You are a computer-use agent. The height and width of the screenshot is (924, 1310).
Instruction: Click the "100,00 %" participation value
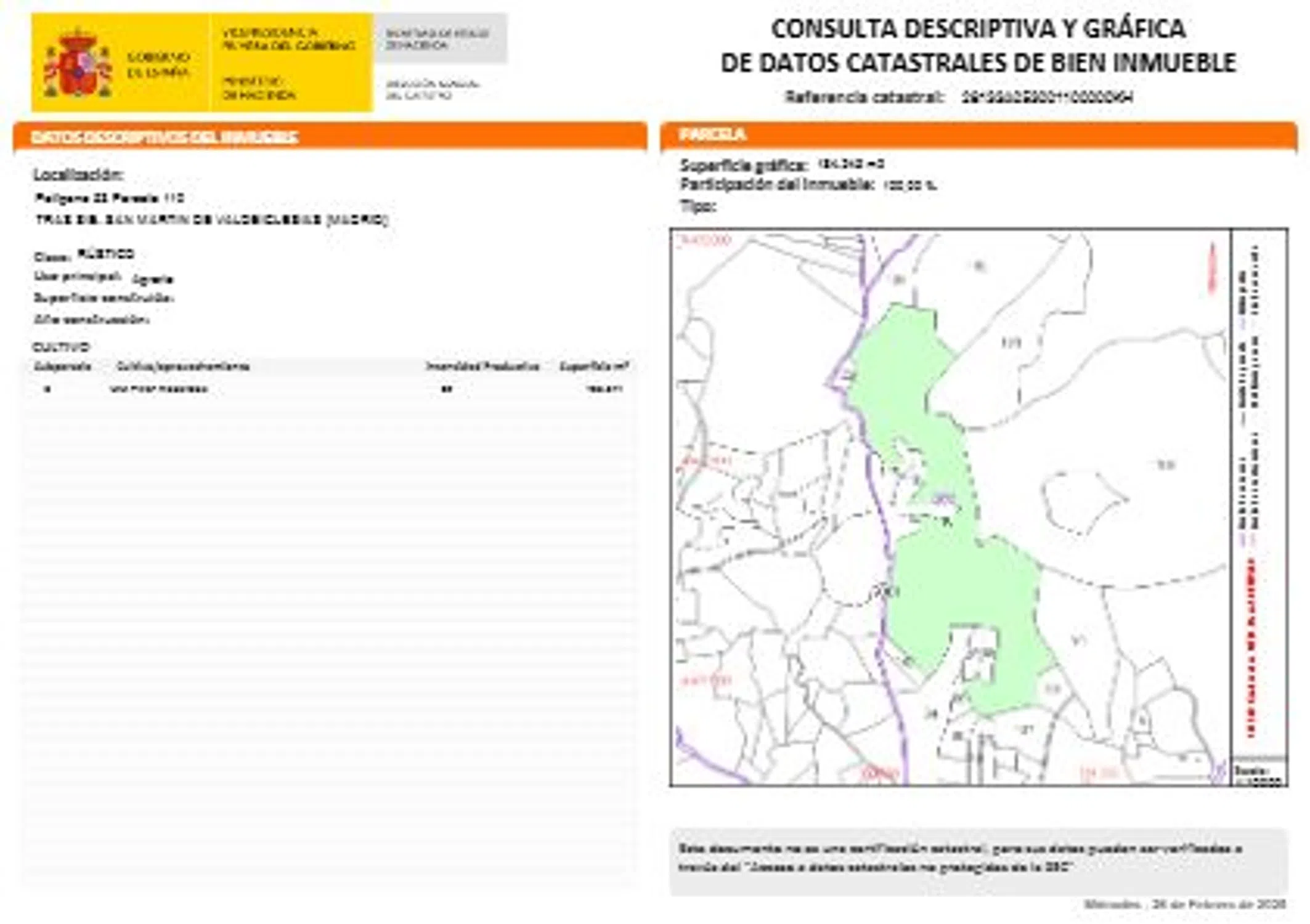click(910, 185)
